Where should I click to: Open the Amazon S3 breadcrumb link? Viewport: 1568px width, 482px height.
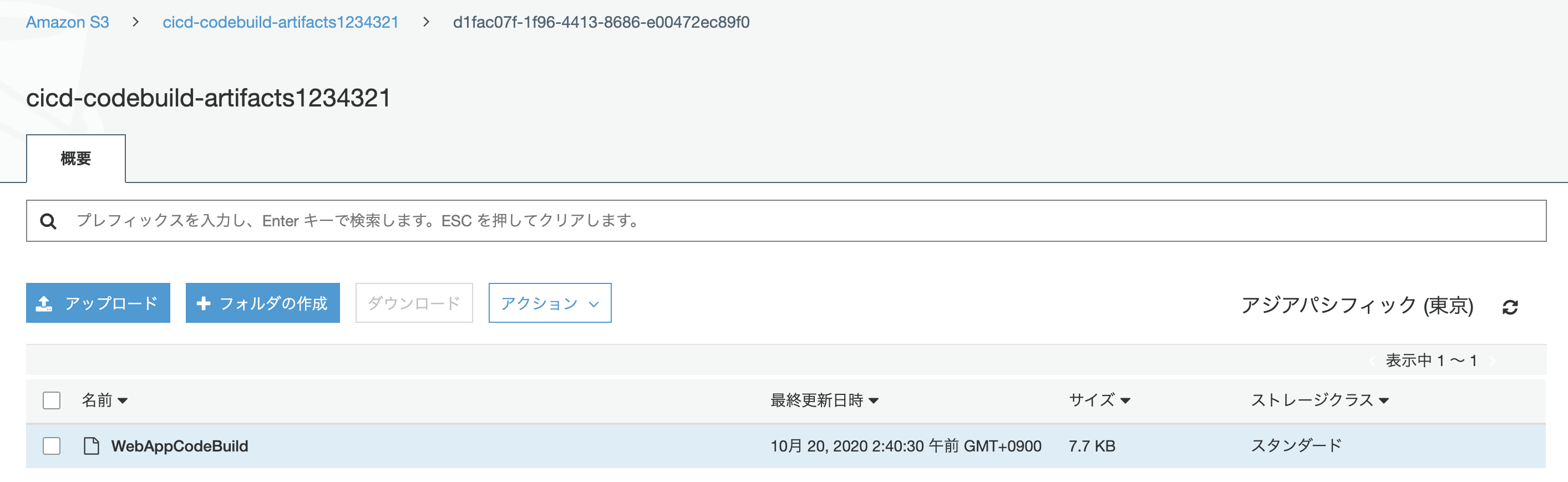pos(67,22)
